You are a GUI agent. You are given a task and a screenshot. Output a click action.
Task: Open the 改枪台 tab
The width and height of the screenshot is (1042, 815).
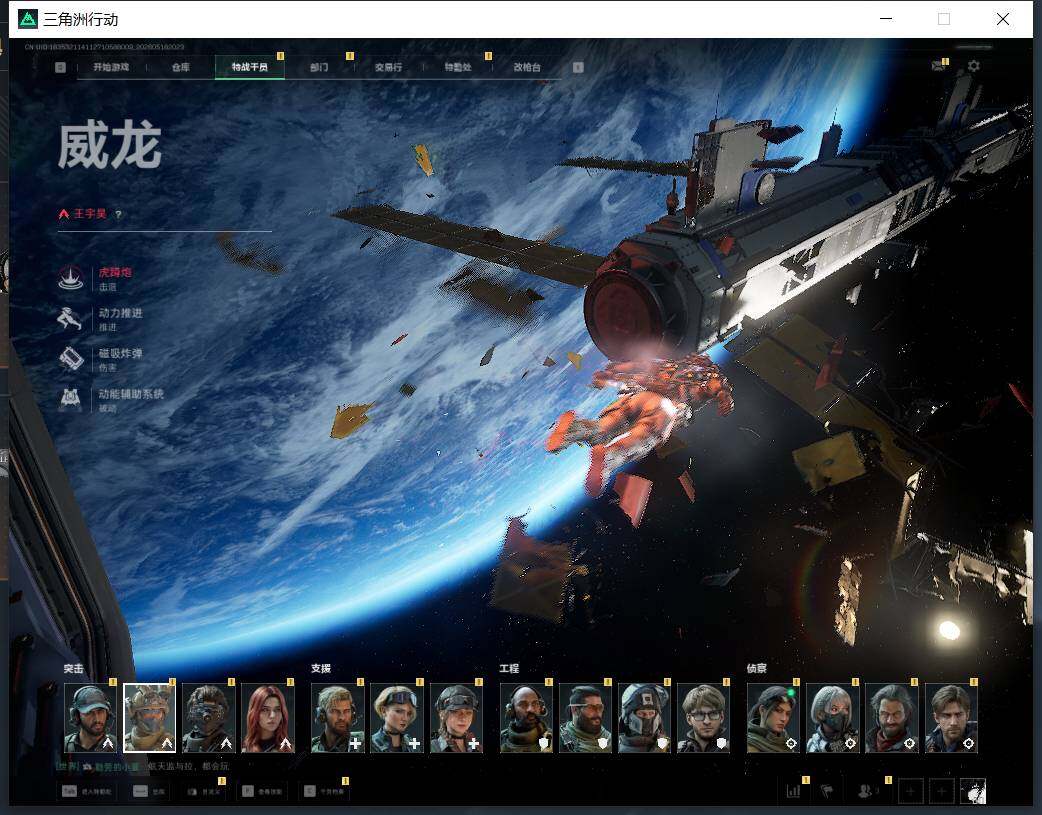527,67
